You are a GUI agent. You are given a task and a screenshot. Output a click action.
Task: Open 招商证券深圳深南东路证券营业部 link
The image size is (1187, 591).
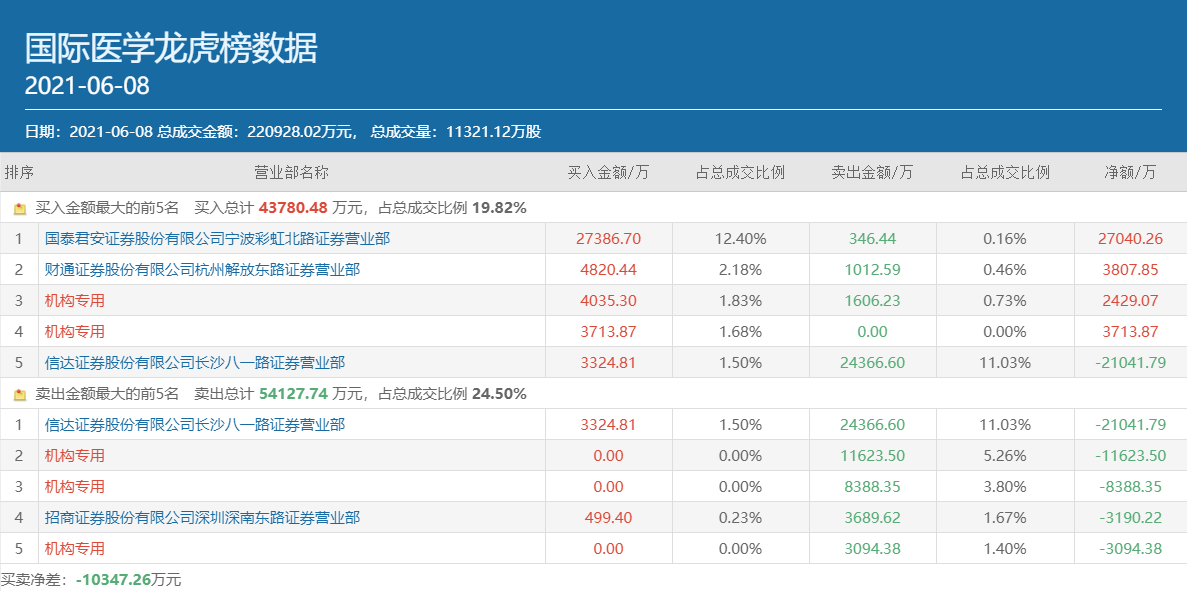[x=202, y=518]
